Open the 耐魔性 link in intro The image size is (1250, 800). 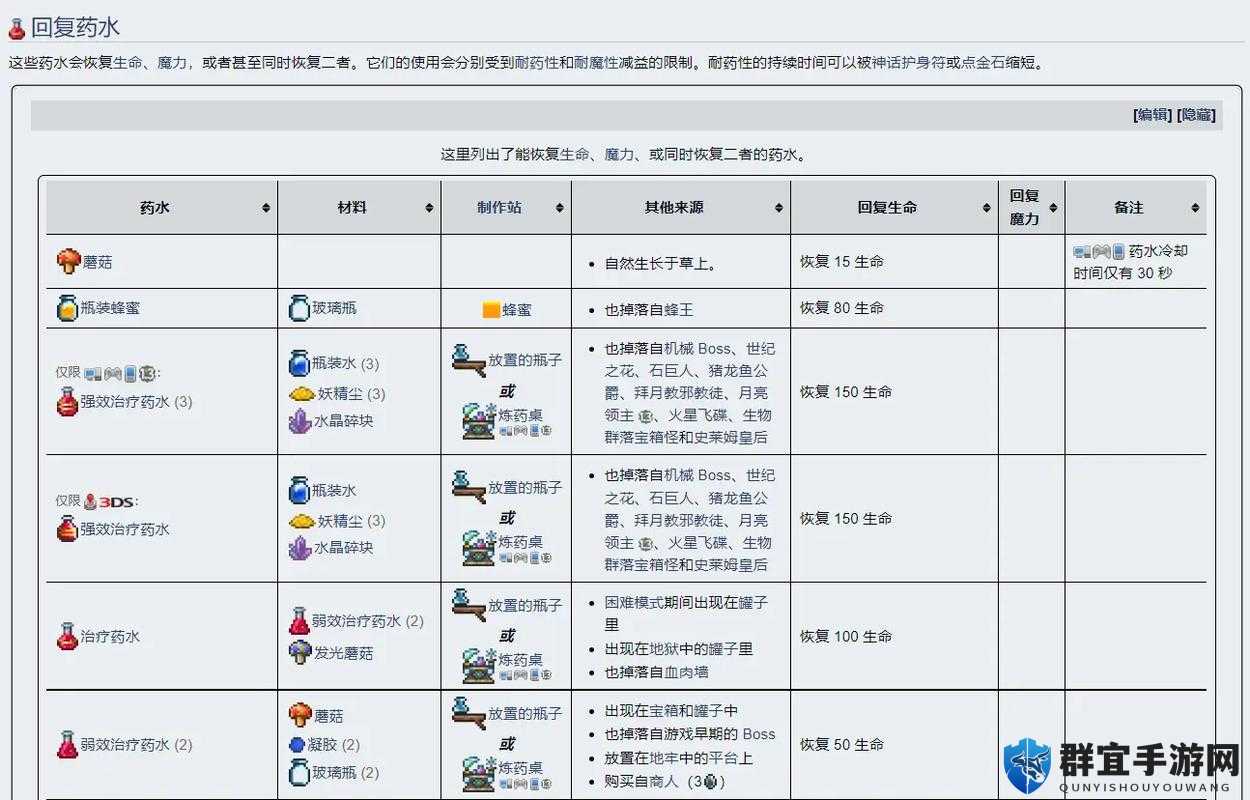[596, 62]
